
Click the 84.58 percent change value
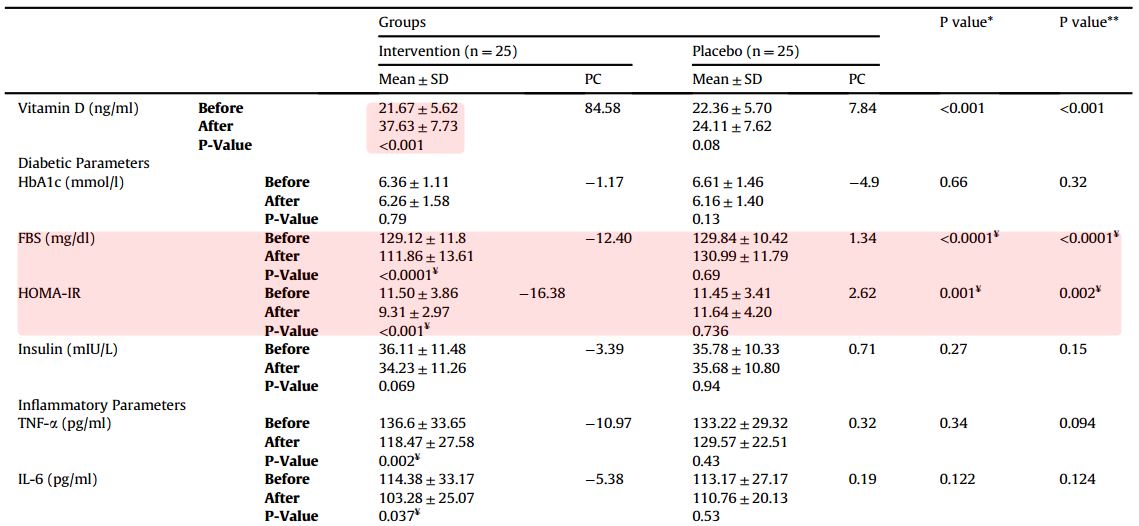pyautogui.click(x=602, y=108)
